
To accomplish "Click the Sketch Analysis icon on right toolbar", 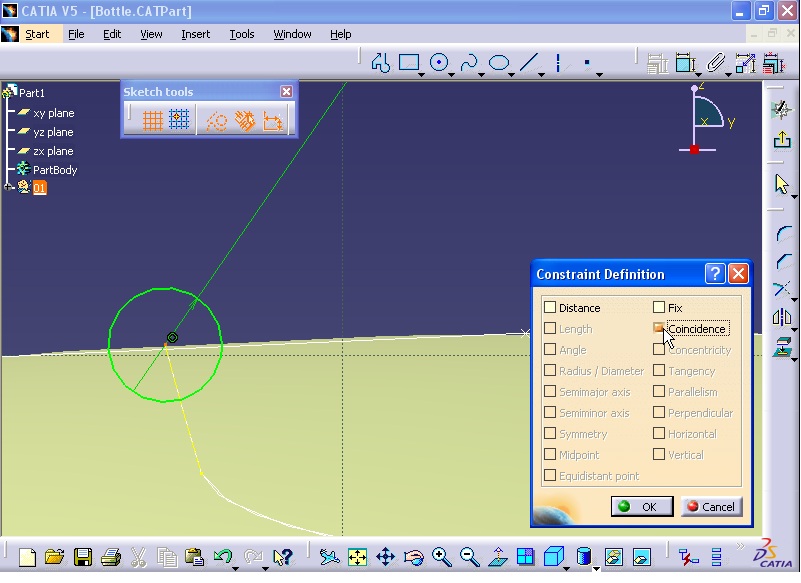I will point(782,110).
